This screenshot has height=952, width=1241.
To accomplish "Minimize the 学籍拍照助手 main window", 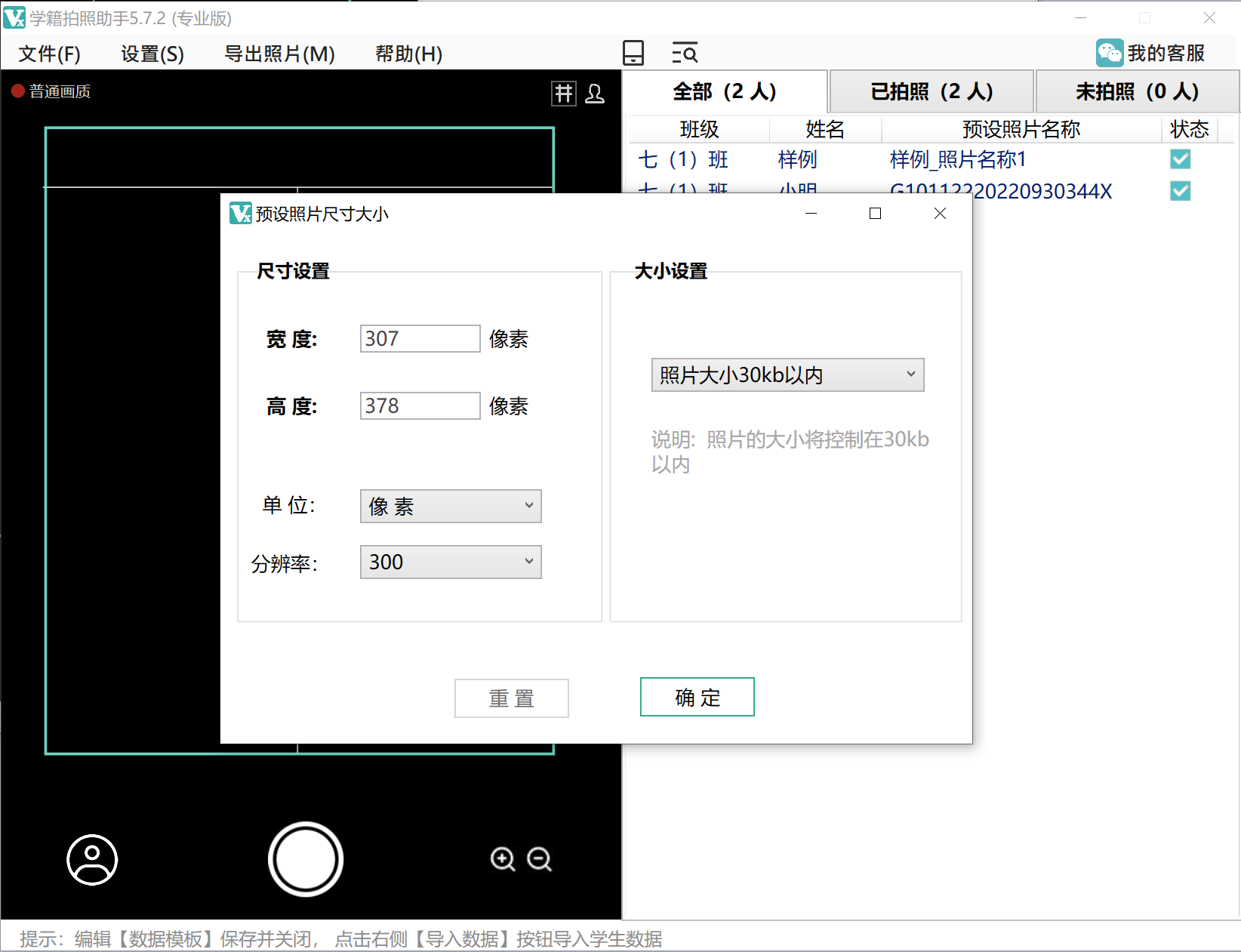I will point(1080,17).
